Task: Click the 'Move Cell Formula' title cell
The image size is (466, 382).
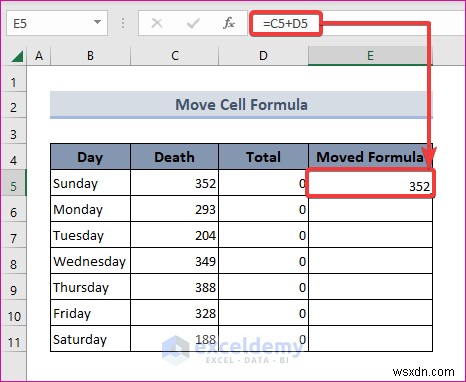Action: [x=241, y=105]
